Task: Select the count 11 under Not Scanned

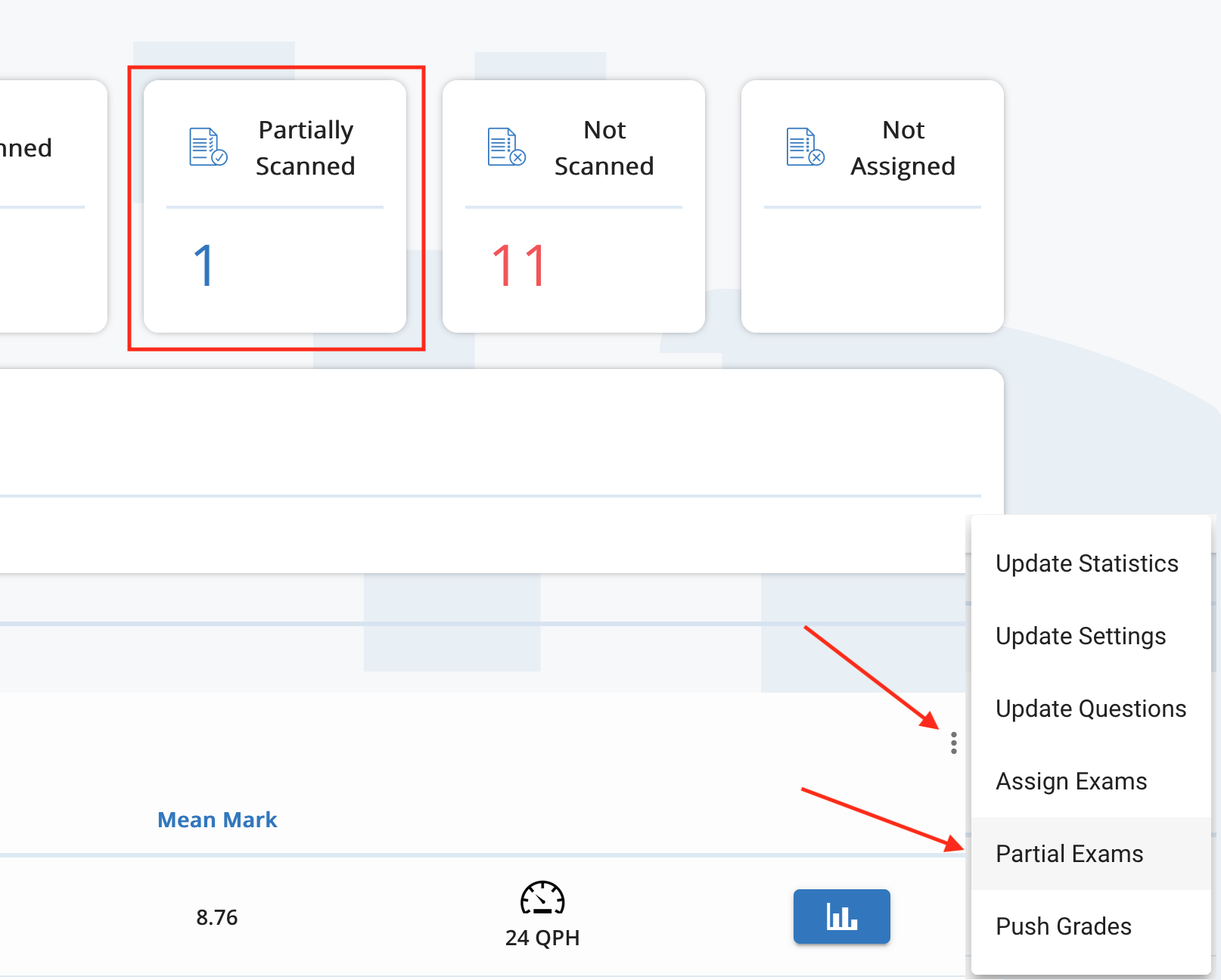Action: click(520, 265)
